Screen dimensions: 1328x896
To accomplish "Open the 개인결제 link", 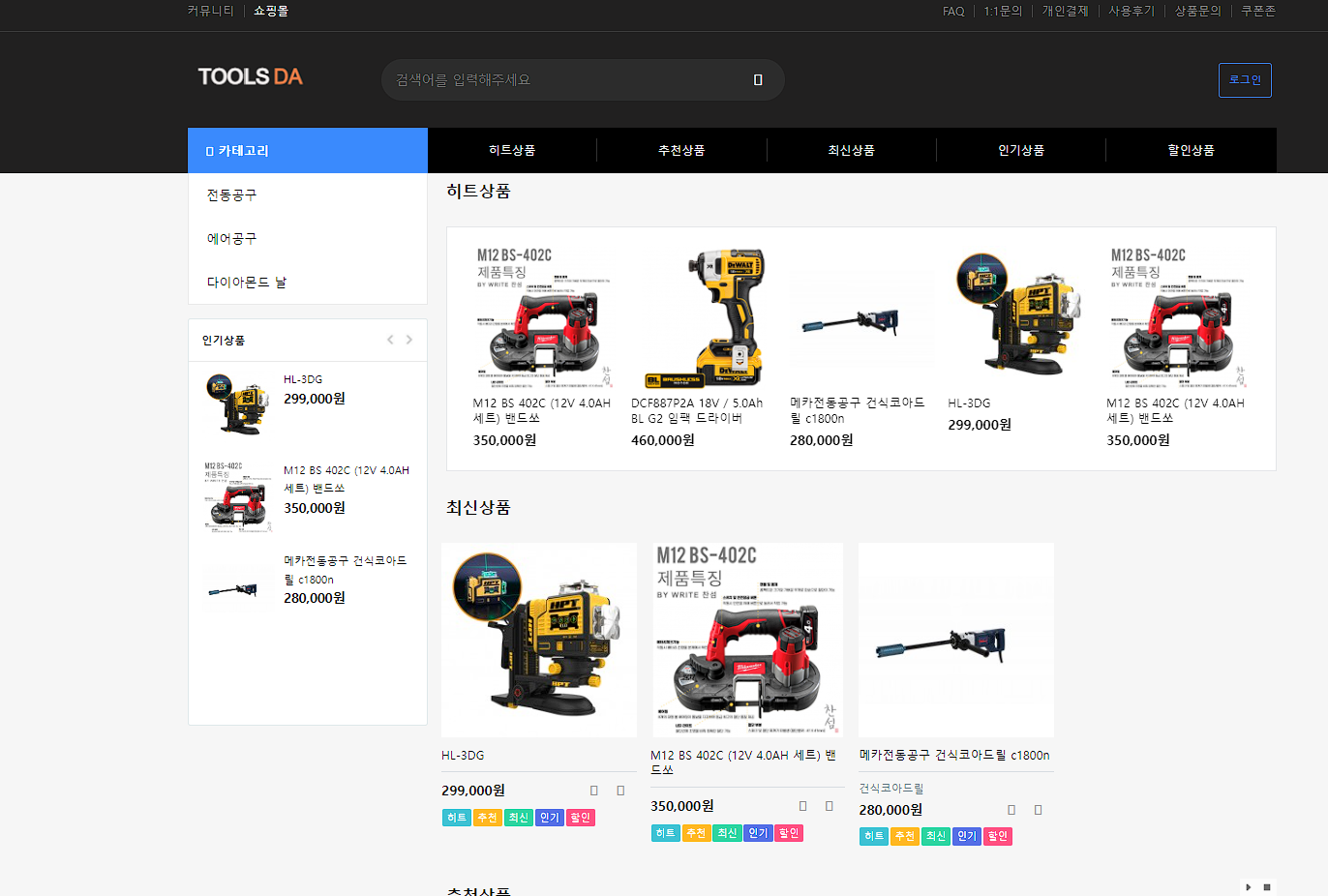I will click(x=1065, y=11).
